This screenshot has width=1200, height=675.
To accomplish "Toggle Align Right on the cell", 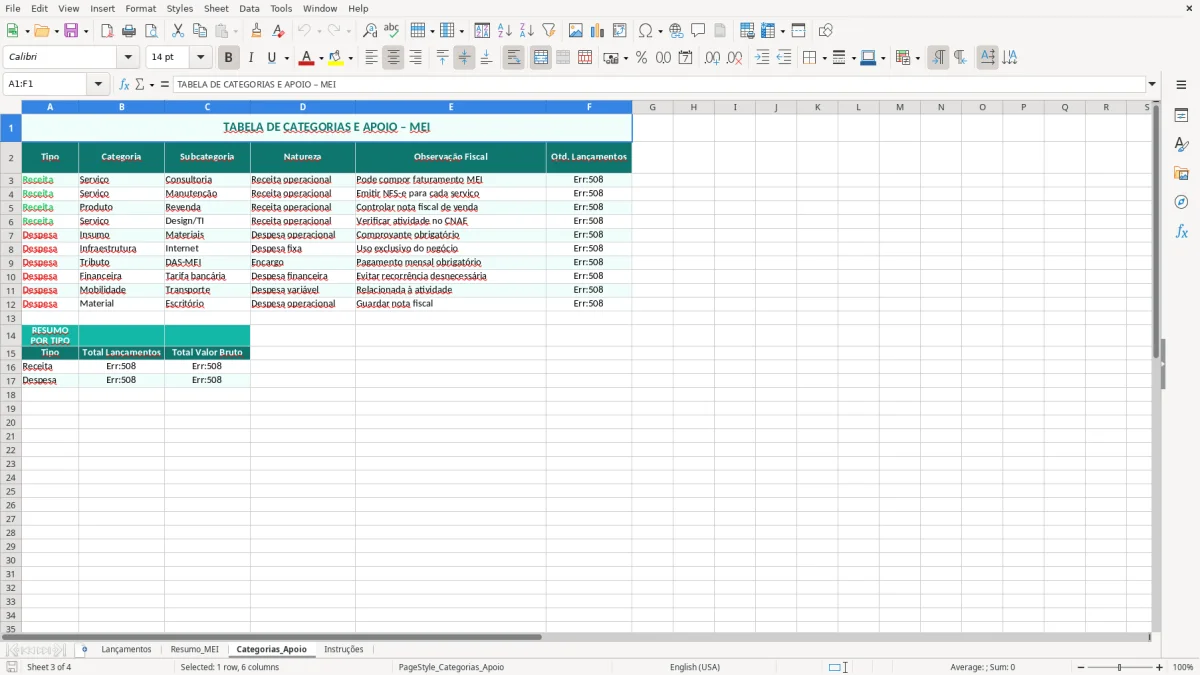I will tap(415, 58).
